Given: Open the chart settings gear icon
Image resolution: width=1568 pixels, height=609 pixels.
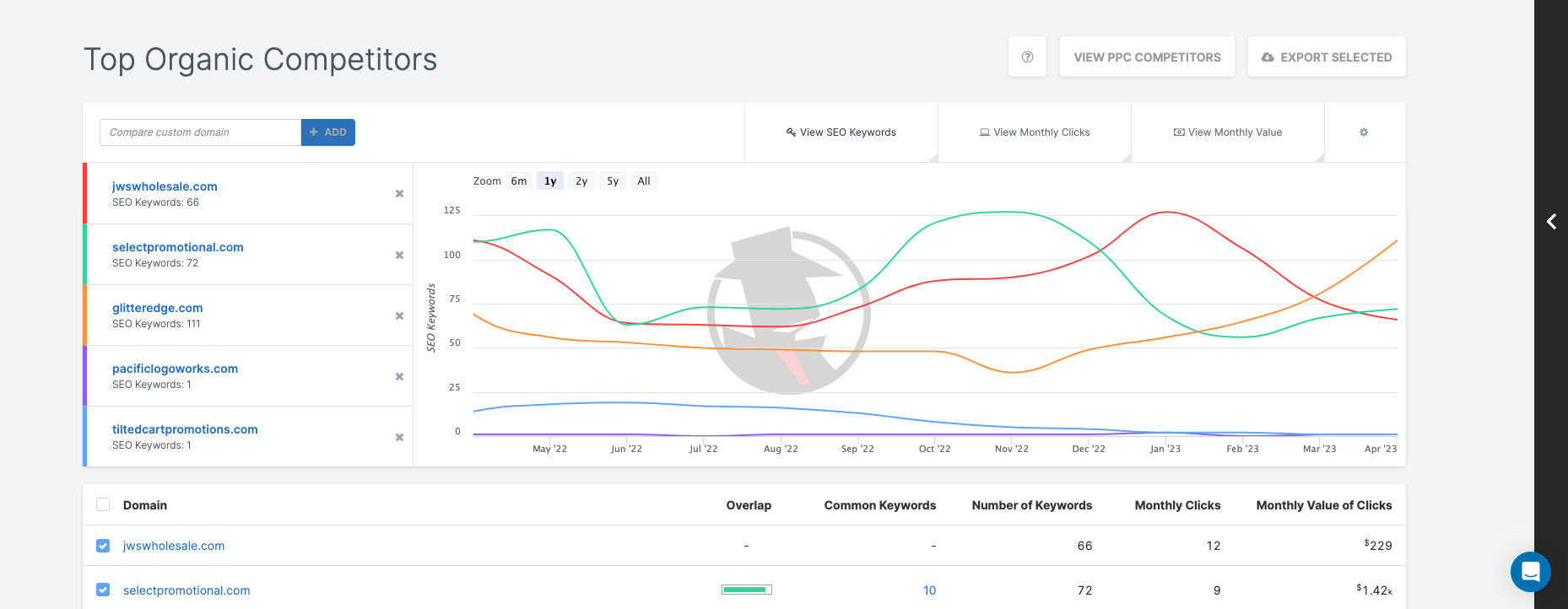Looking at the screenshot, I should click(x=1364, y=132).
